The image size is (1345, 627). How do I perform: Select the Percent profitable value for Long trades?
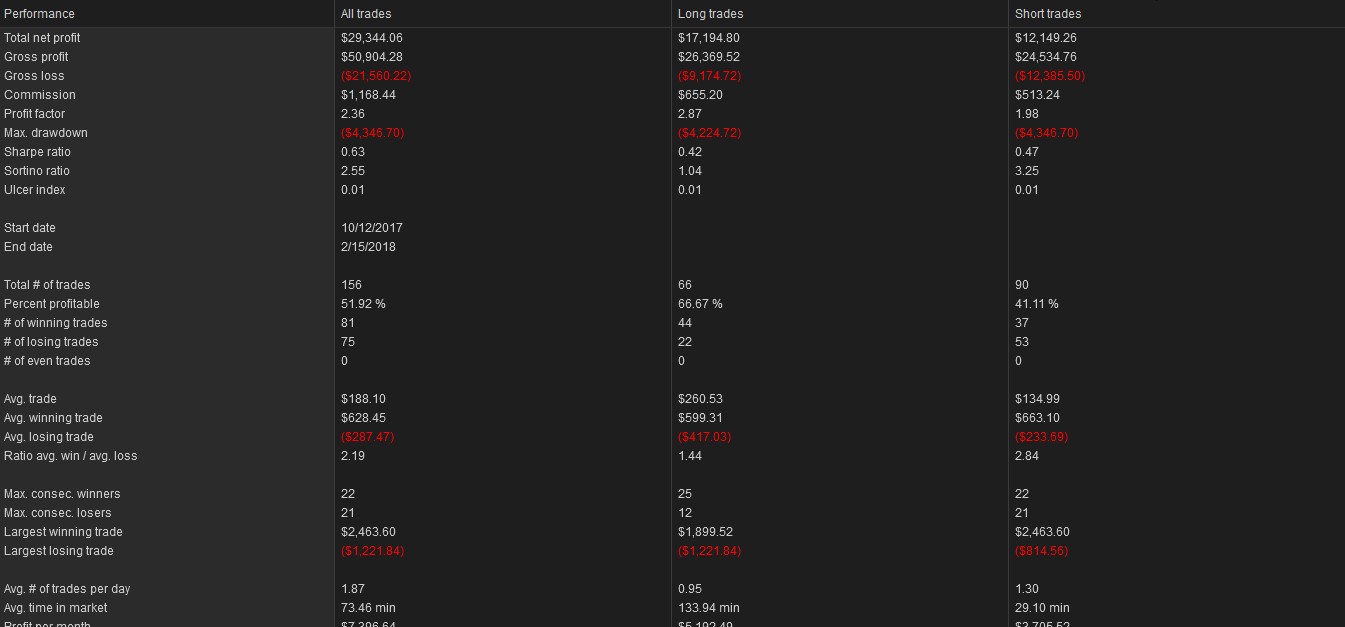(700, 304)
